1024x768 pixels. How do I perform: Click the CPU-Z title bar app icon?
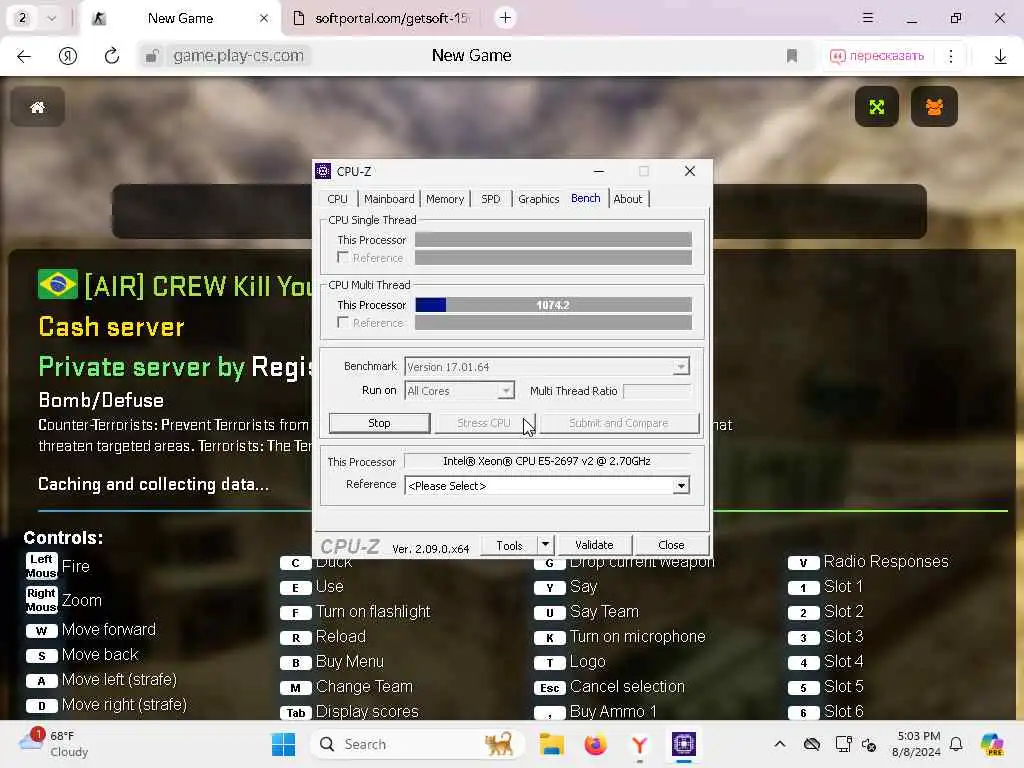(323, 171)
